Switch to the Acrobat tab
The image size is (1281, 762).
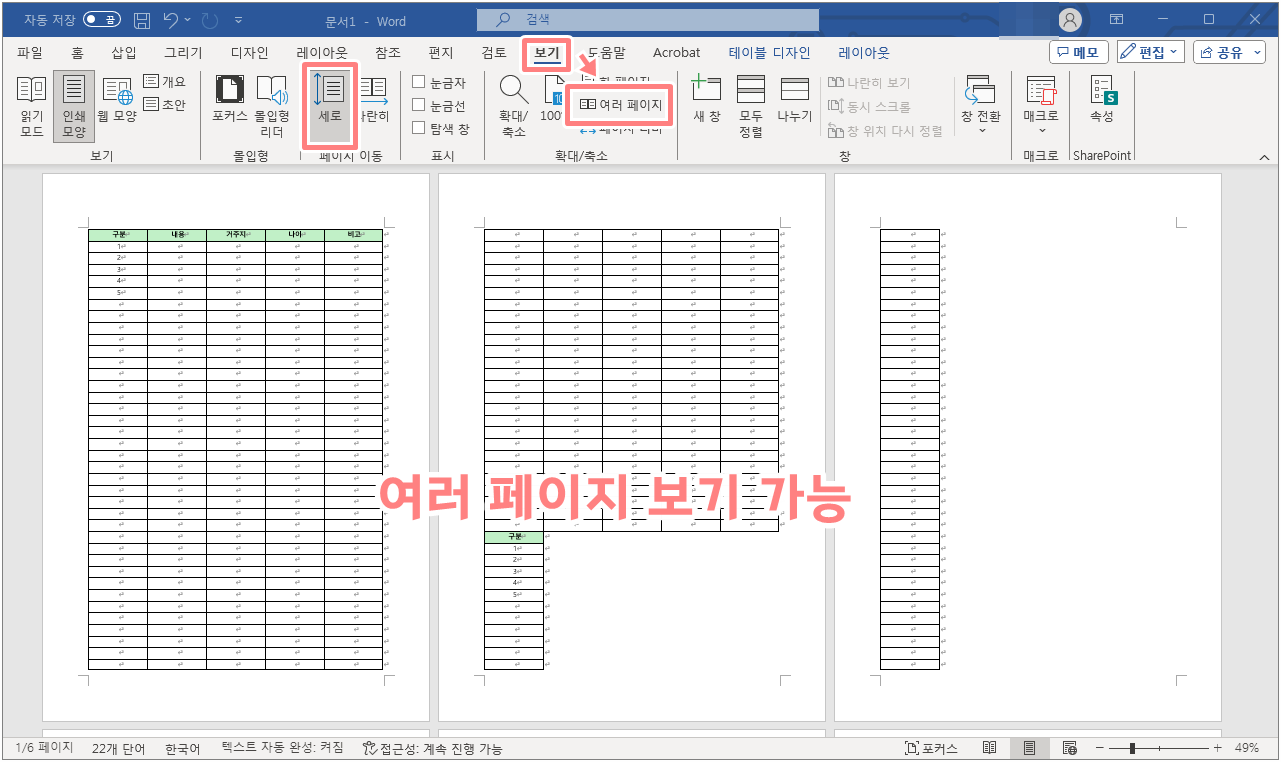pos(677,53)
